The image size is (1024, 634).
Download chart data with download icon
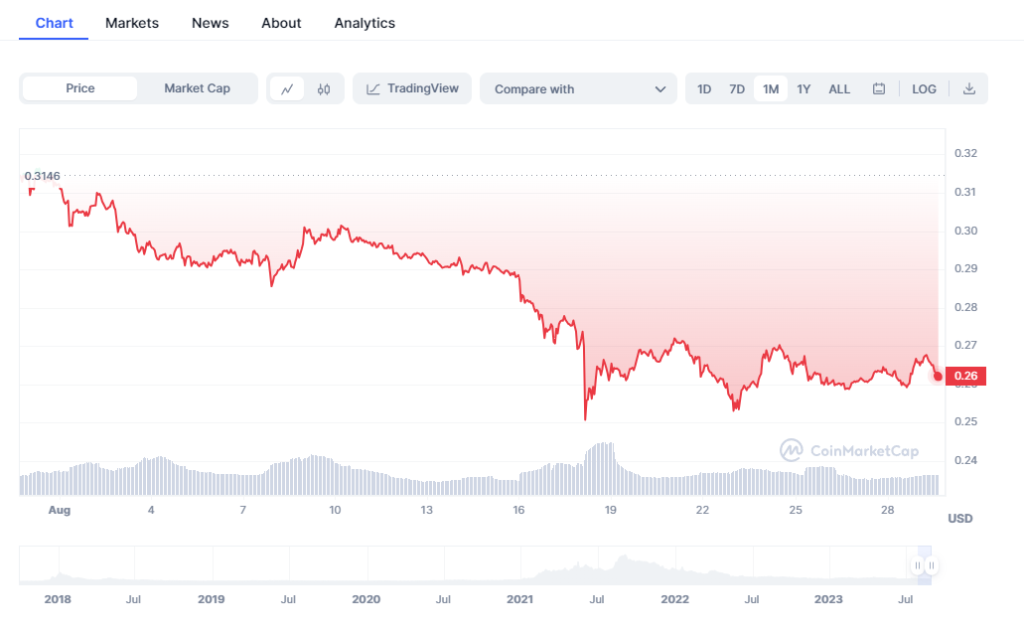point(969,89)
